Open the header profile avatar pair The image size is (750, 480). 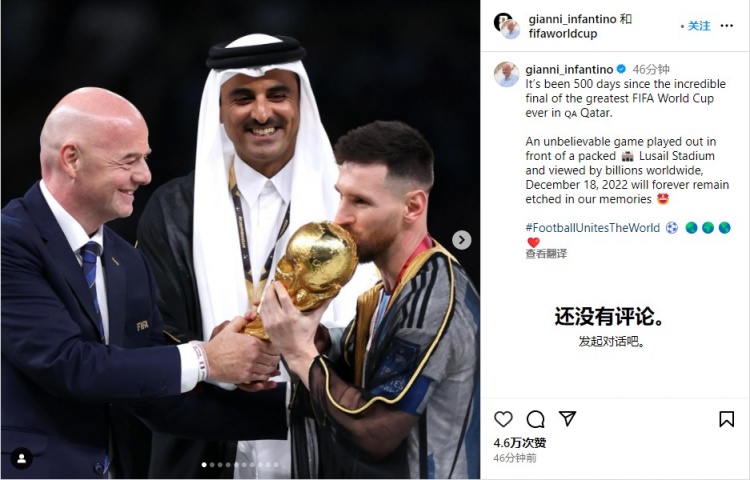pos(507,26)
